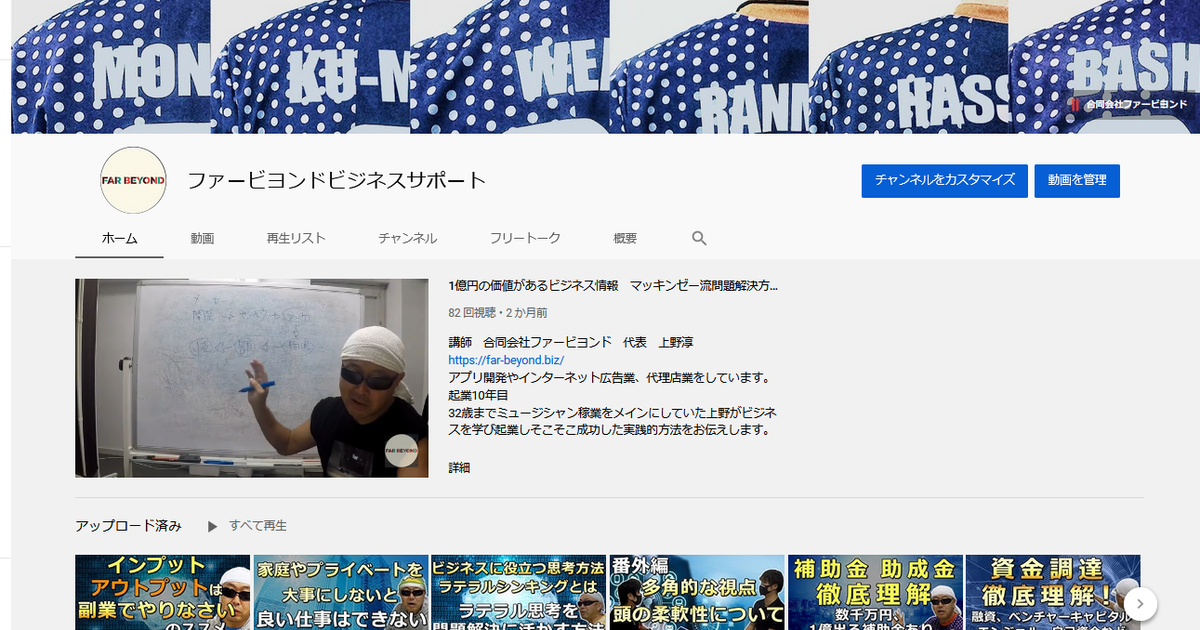1200x630 pixels.
Task: Click the アップロード済み section heading
Action: click(129, 525)
